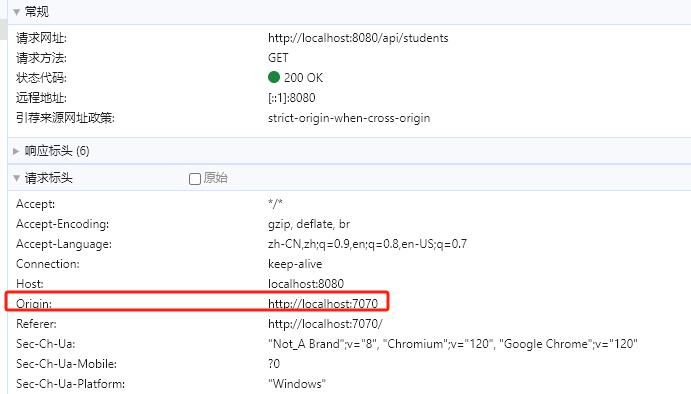Expand the 响应标头 (6) section

(x=16, y=151)
